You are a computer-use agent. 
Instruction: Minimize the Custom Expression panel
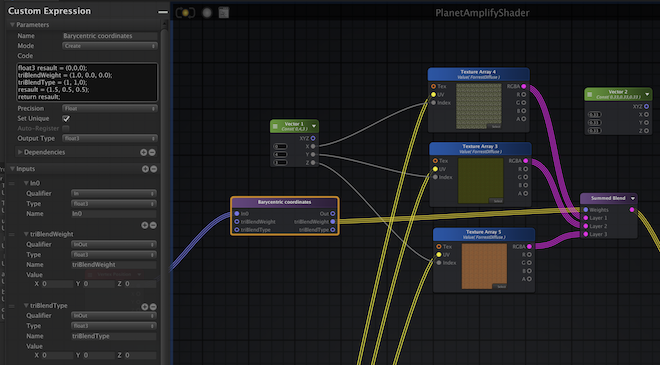tap(162, 12)
